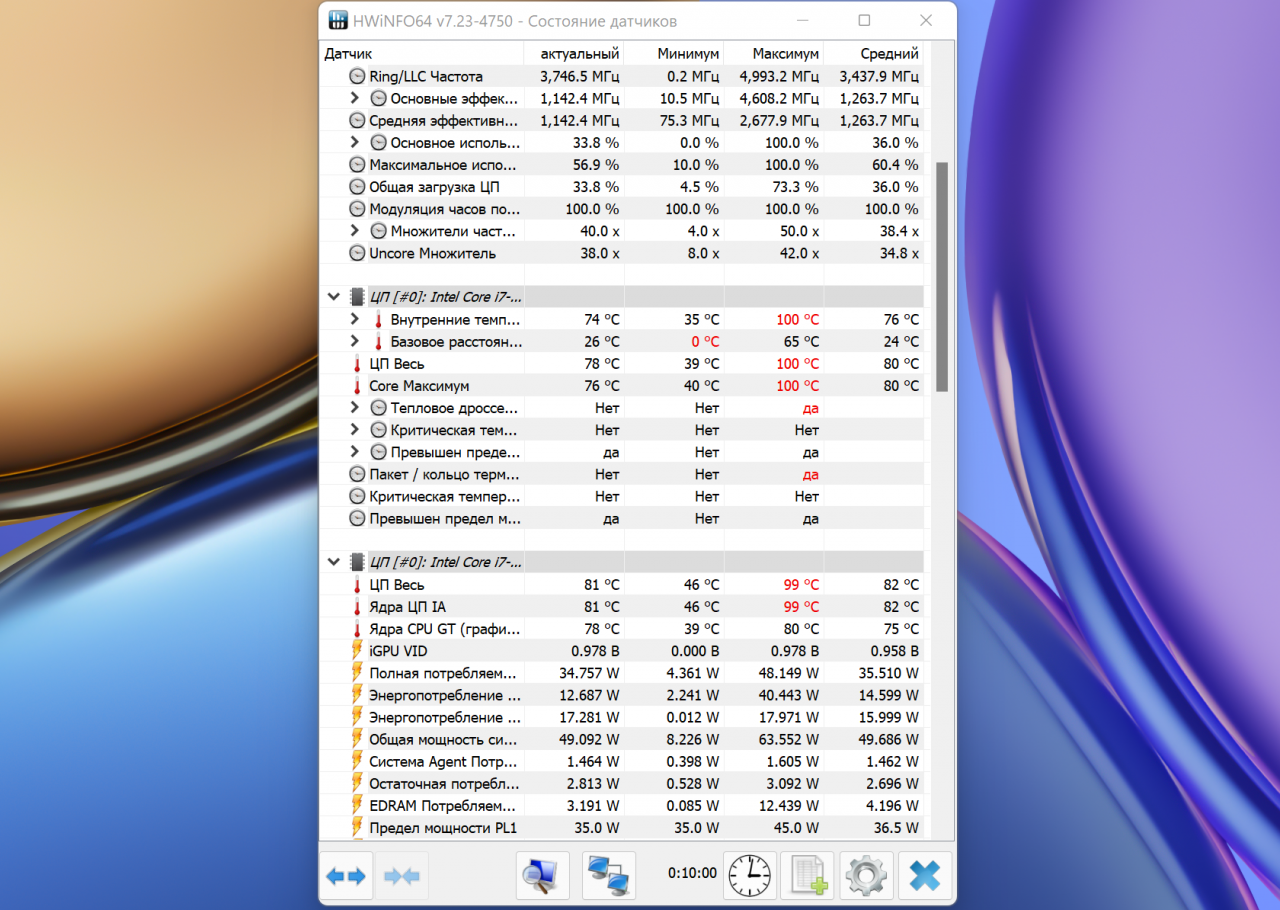Click lightning icon beside Общая мощность си...
1280x910 pixels.
(357, 739)
